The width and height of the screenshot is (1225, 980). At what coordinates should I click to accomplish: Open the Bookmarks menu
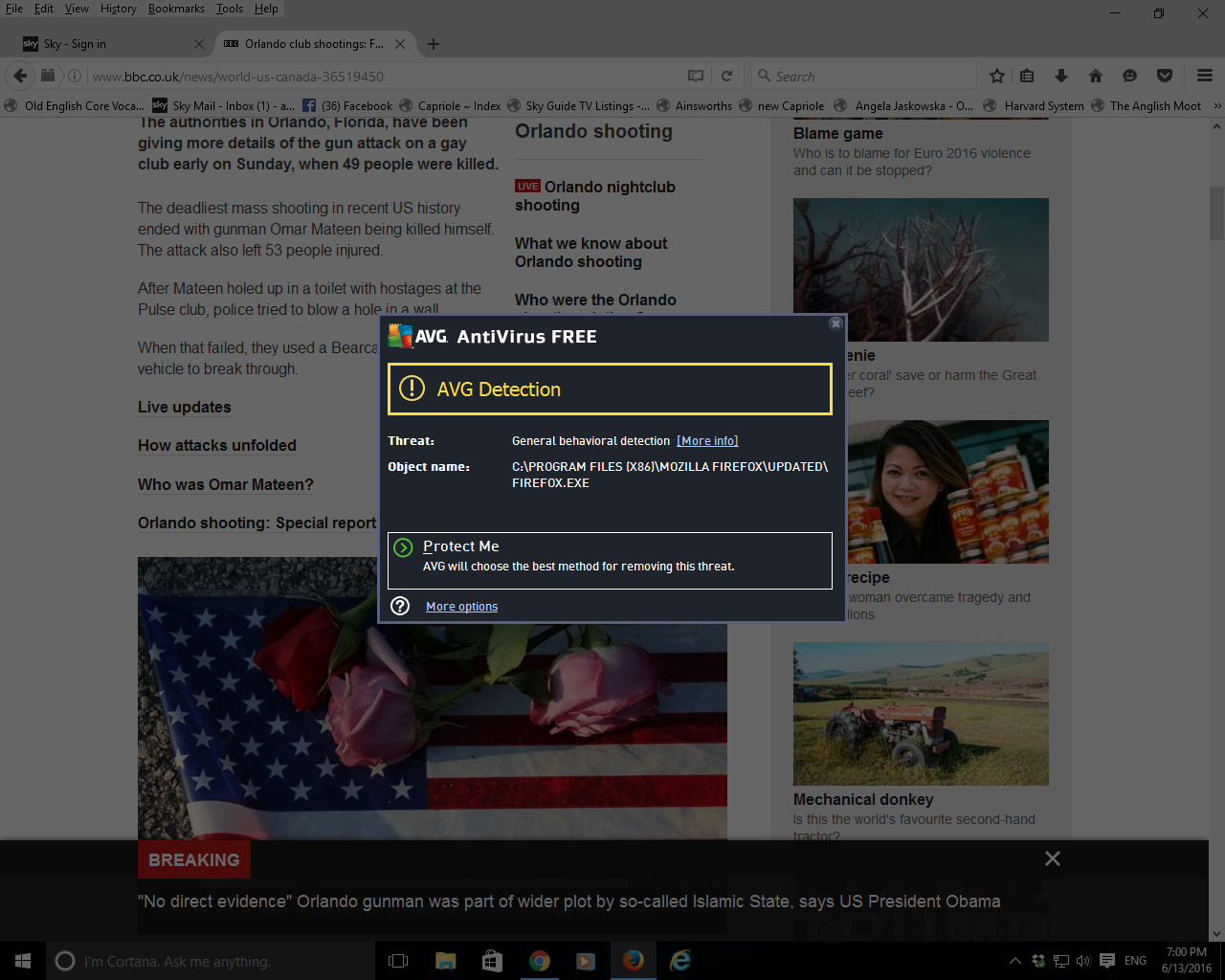(176, 9)
